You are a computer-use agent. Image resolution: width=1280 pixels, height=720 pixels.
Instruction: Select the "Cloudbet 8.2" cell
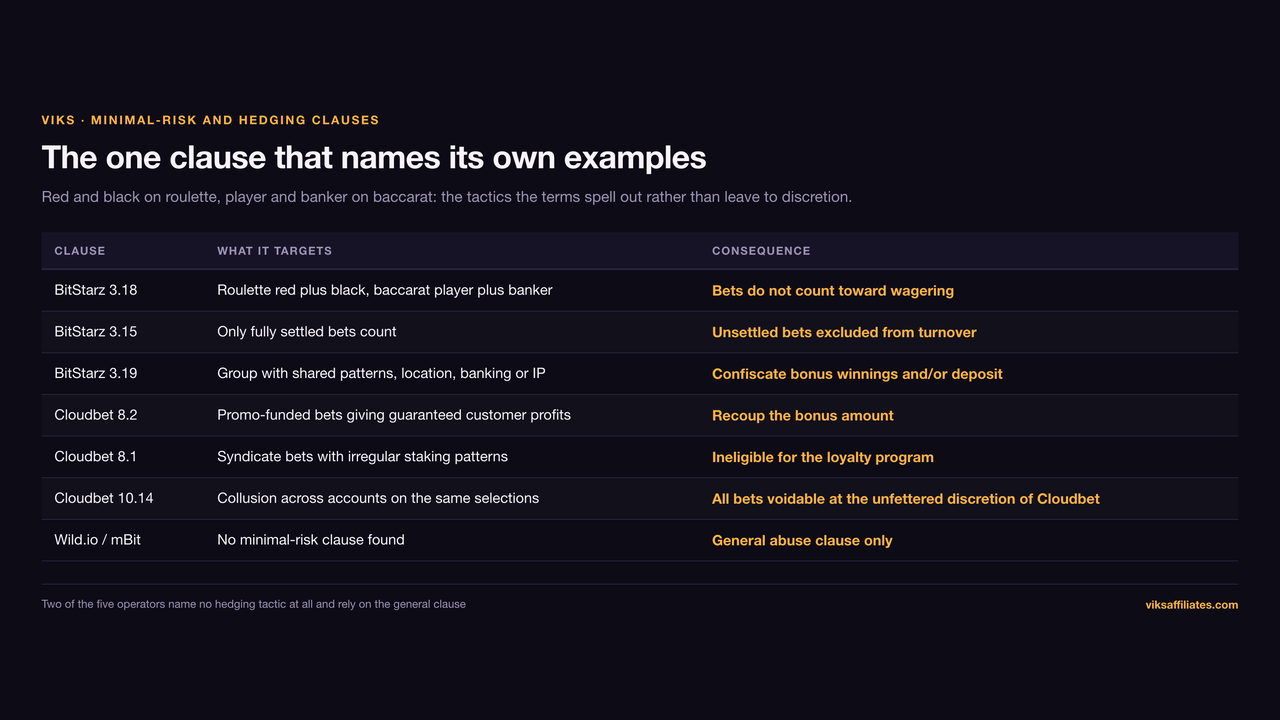point(95,415)
